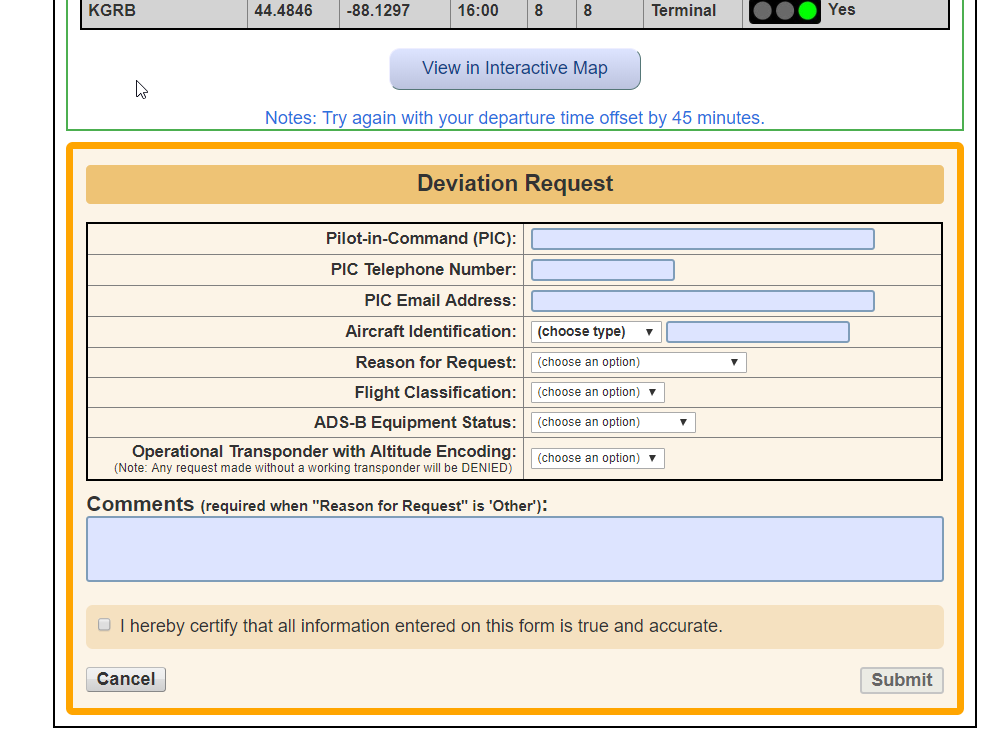Click the PIC Telephone Number field
Image resolution: width=990 pixels, height=742 pixels.
click(x=602, y=269)
